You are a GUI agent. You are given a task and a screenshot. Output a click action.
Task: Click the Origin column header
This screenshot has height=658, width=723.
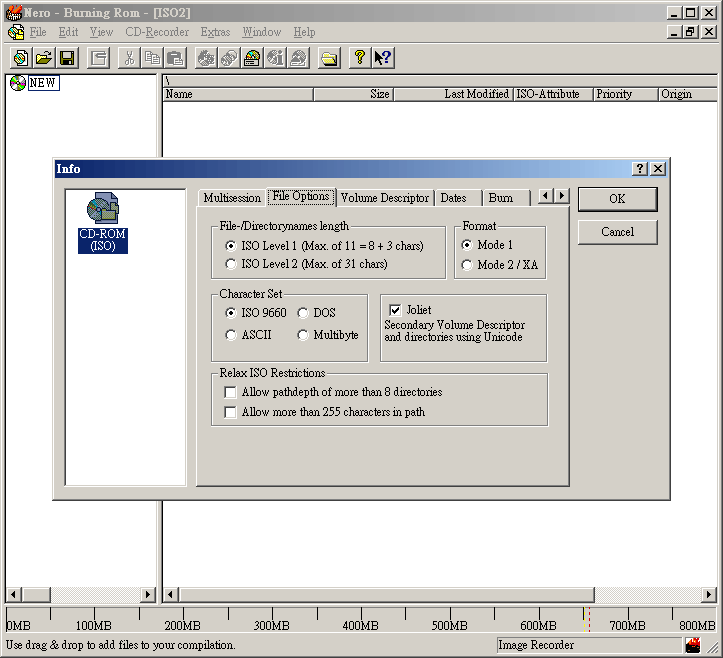pos(687,94)
